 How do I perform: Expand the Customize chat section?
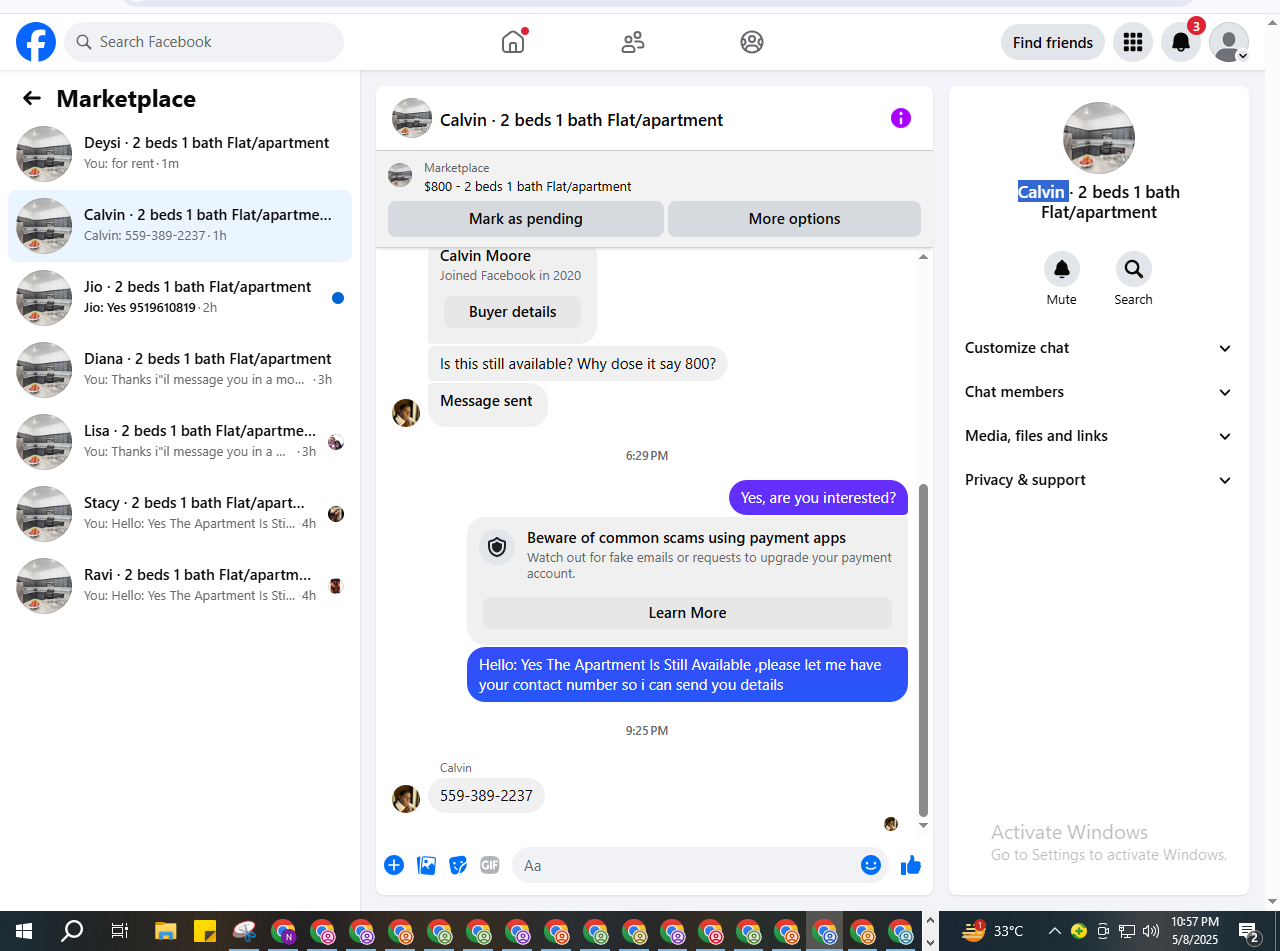(x=1099, y=348)
